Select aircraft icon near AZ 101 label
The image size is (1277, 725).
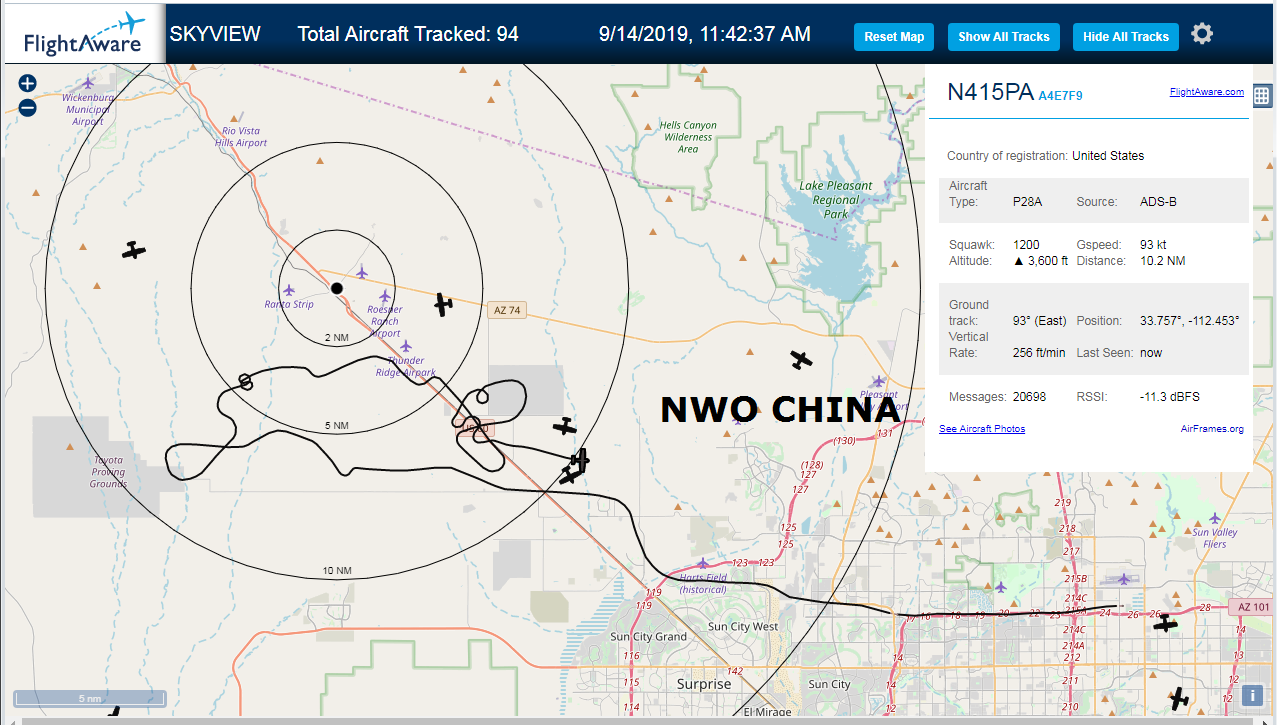[x=1165, y=624]
